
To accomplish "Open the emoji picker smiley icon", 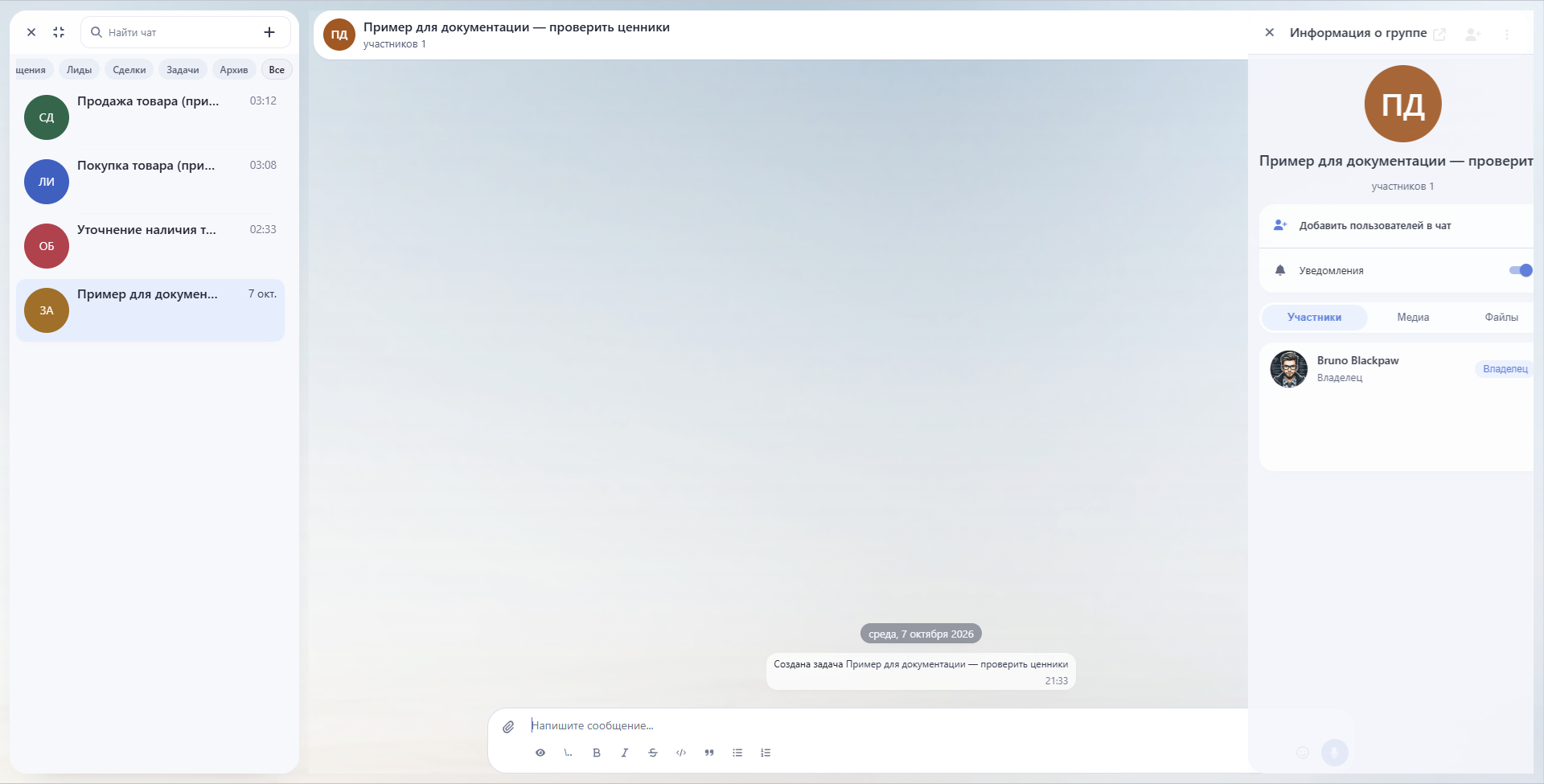I will pos(1303,753).
